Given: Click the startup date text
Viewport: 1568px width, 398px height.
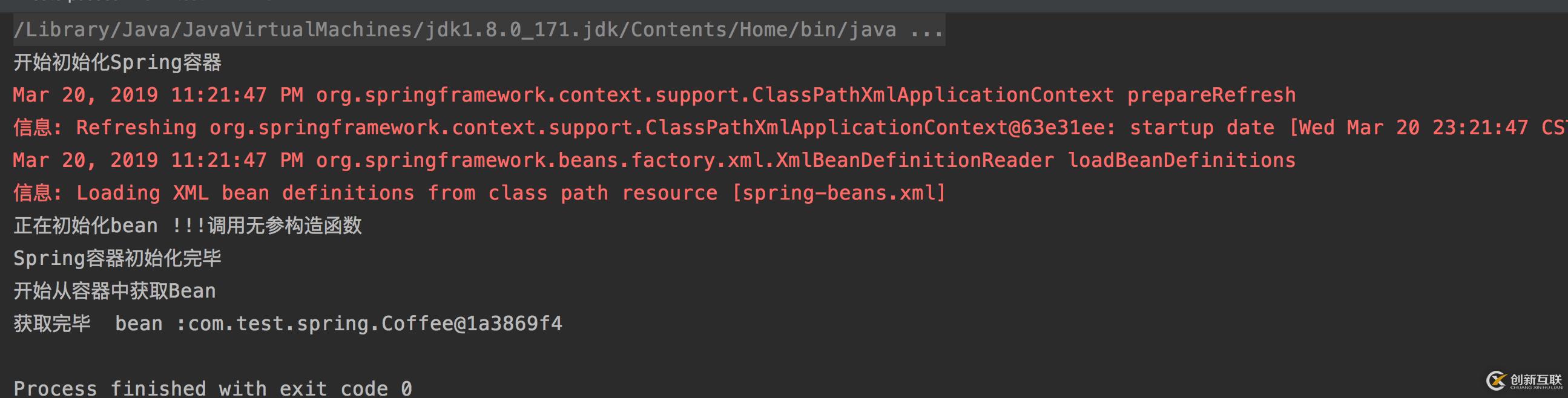Looking at the screenshot, I should pyautogui.click(x=1202, y=128).
